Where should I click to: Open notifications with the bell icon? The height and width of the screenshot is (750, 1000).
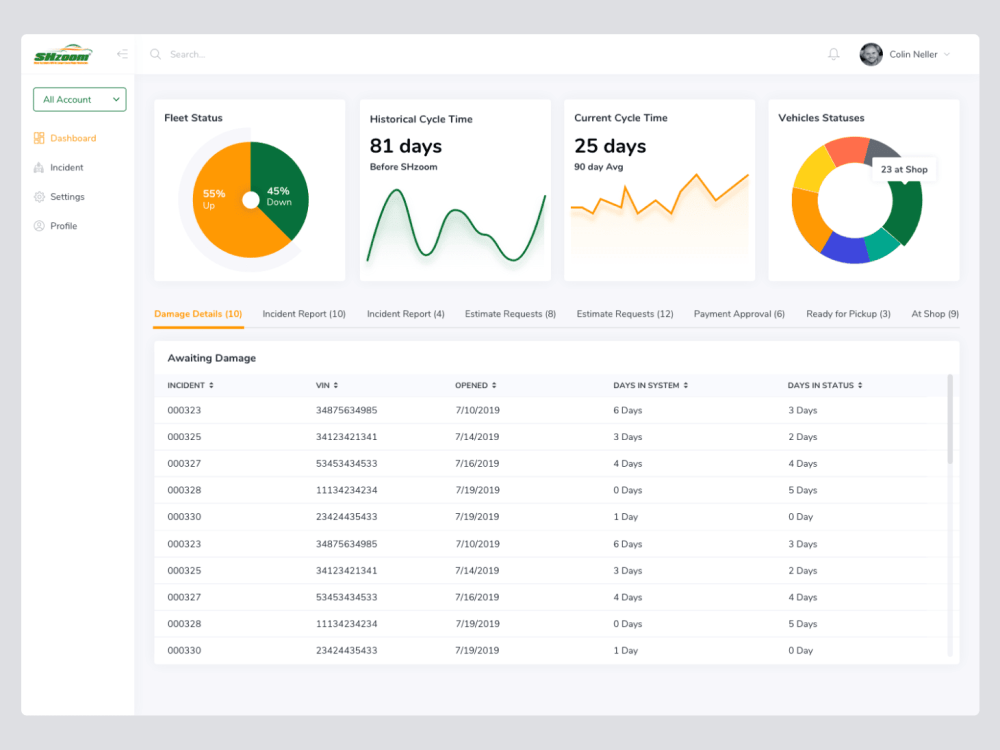click(833, 54)
